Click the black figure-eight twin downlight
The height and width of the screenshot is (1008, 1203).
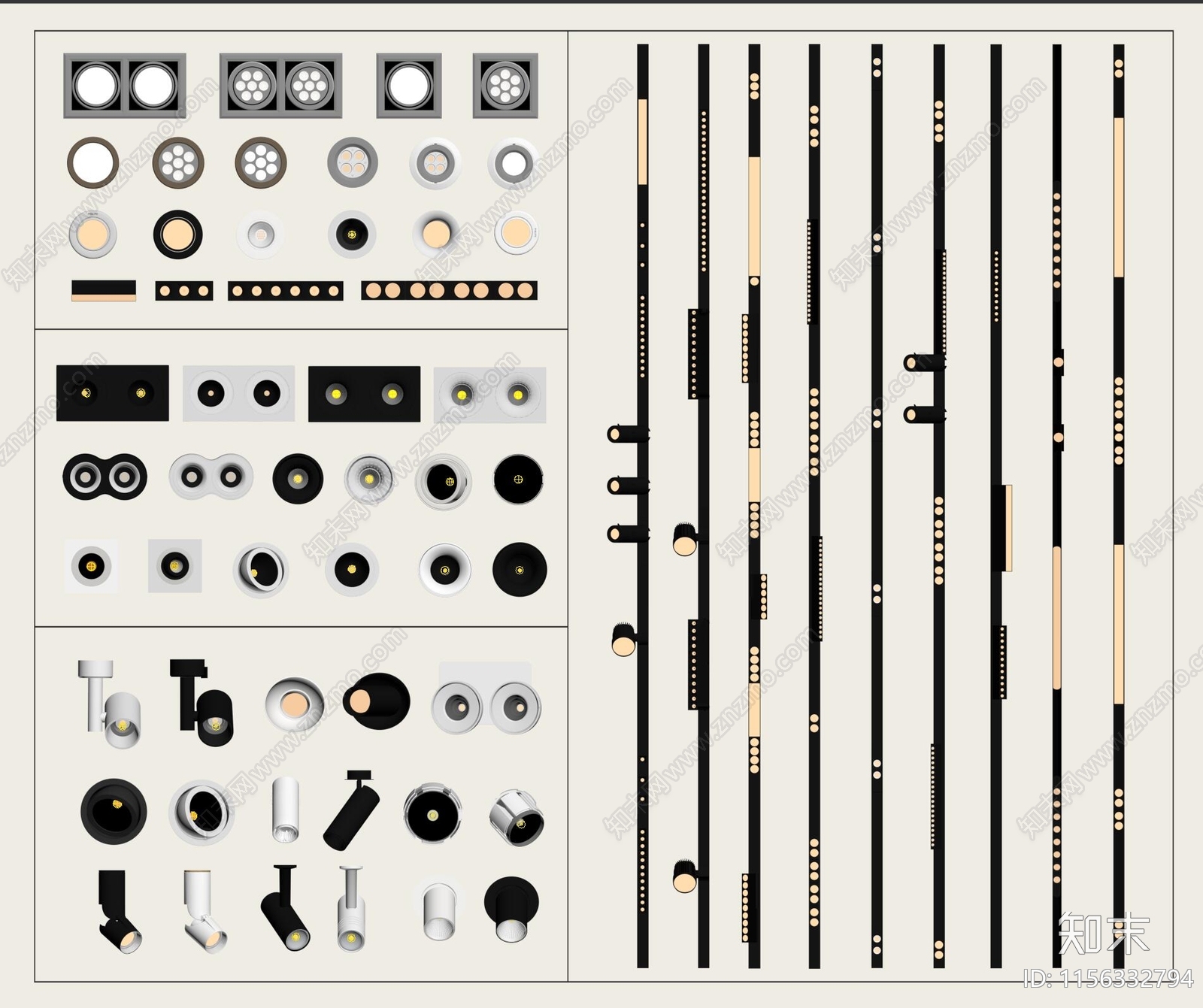105,477
